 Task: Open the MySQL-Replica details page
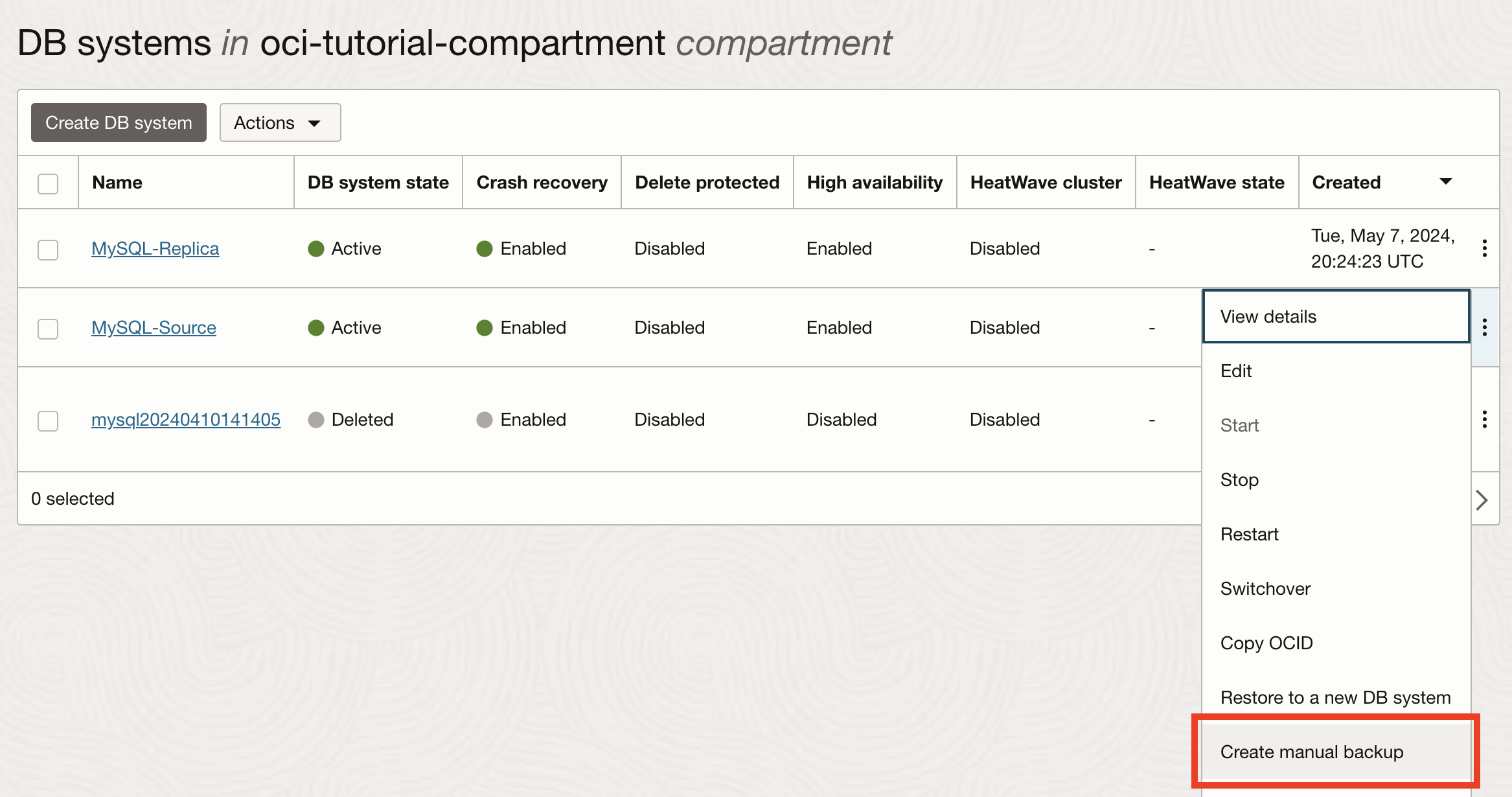[x=155, y=248]
